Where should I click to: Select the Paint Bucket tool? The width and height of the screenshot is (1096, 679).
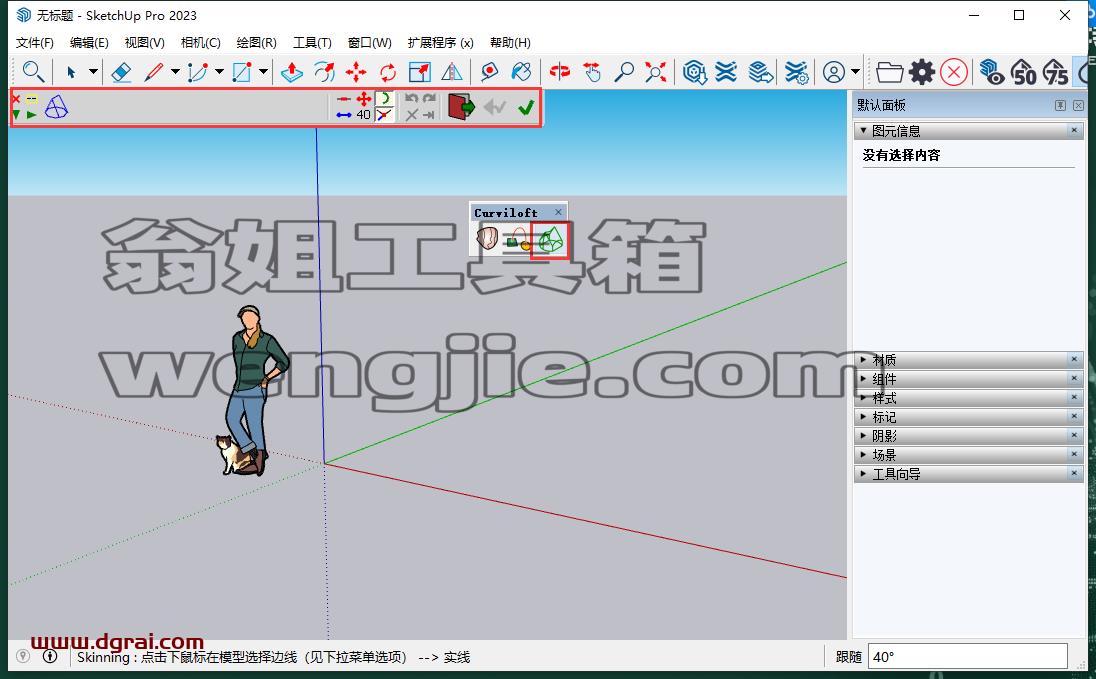pyautogui.click(x=521, y=71)
